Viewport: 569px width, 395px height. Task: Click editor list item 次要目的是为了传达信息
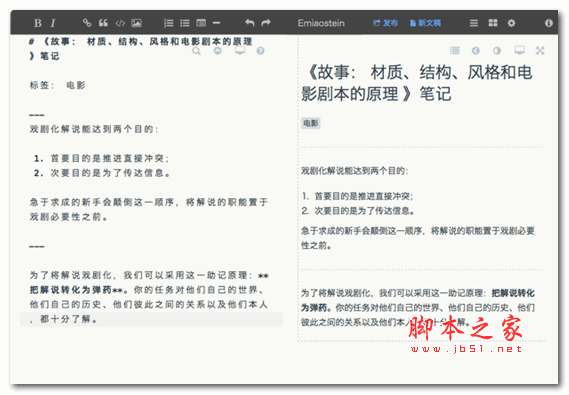click(110, 173)
